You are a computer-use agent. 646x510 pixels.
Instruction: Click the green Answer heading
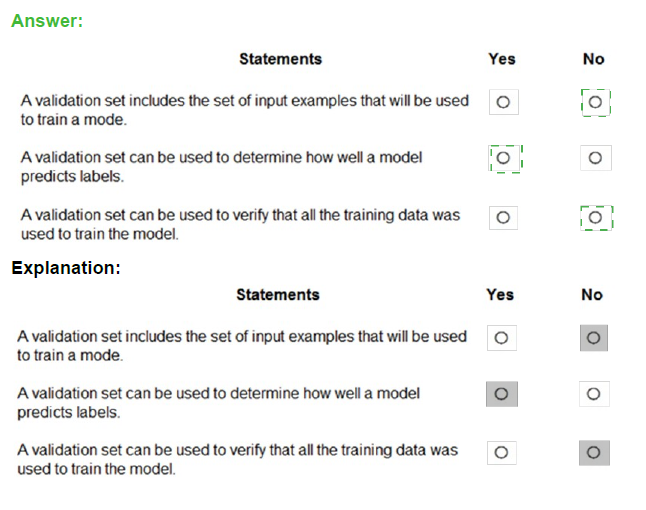tap(47, 21)
